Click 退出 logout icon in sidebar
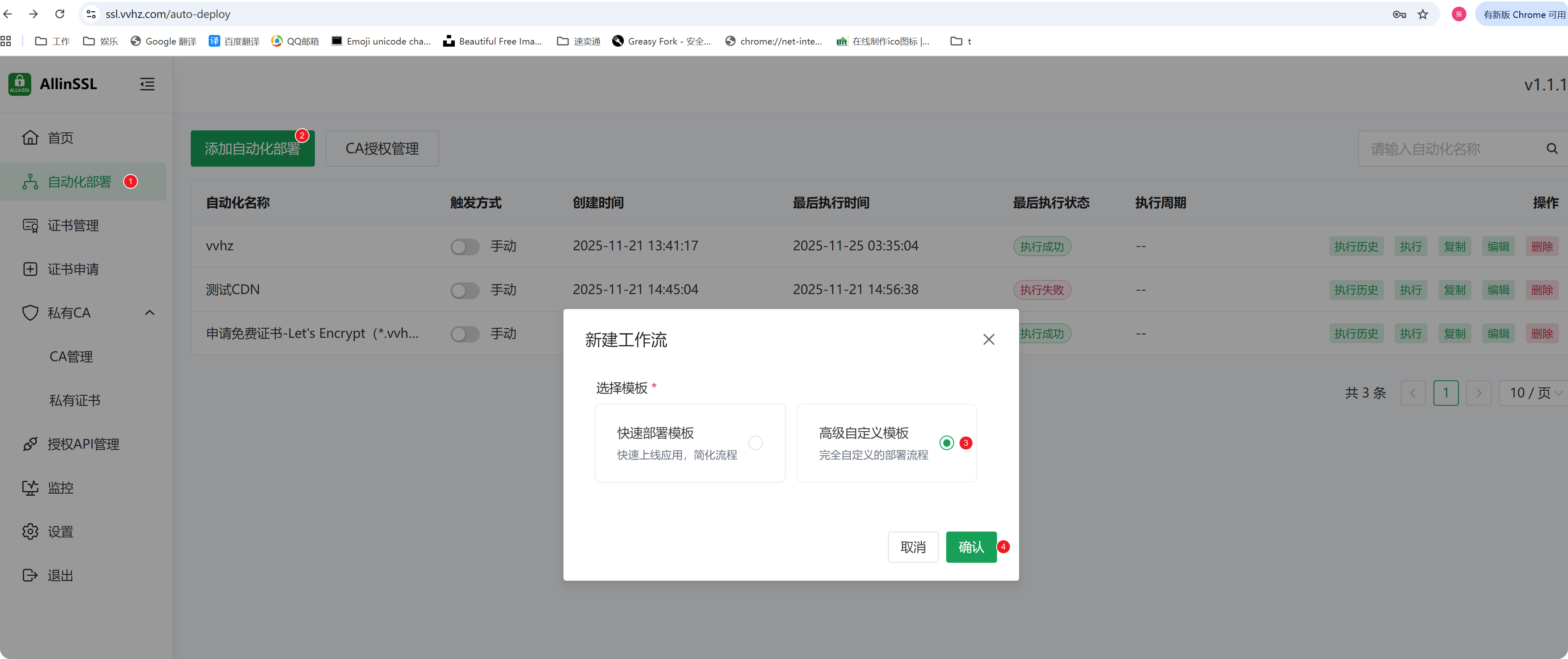Viewport: 1568px width, 659px height. [30, 576]
